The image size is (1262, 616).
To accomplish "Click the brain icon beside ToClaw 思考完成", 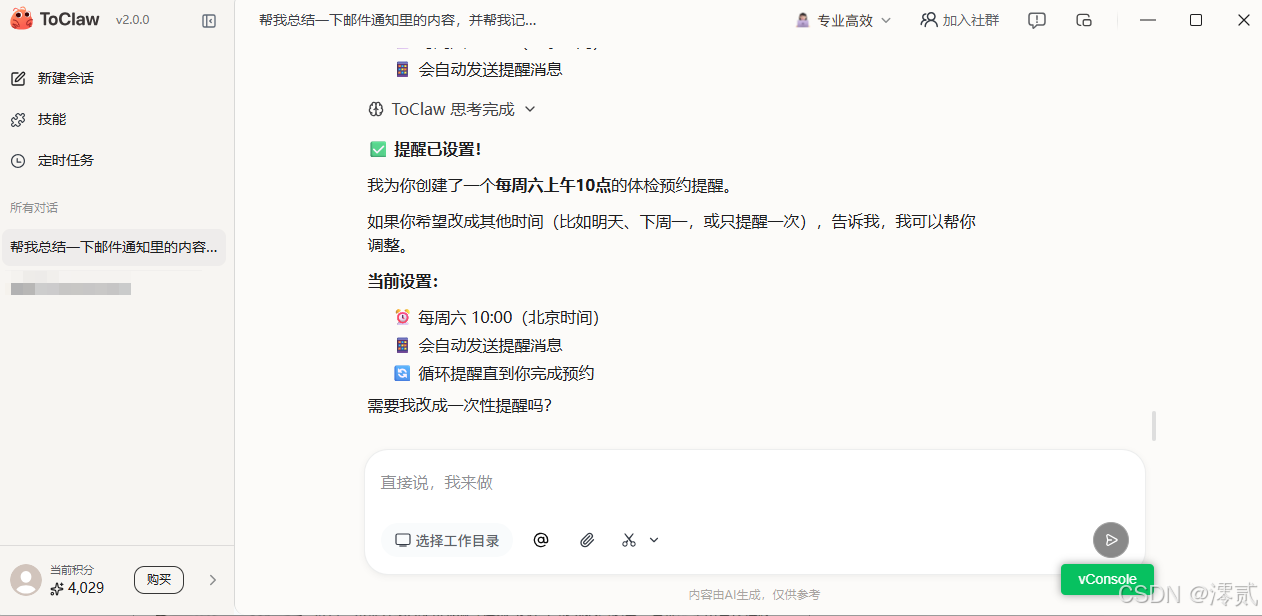I will coord(376,109).
